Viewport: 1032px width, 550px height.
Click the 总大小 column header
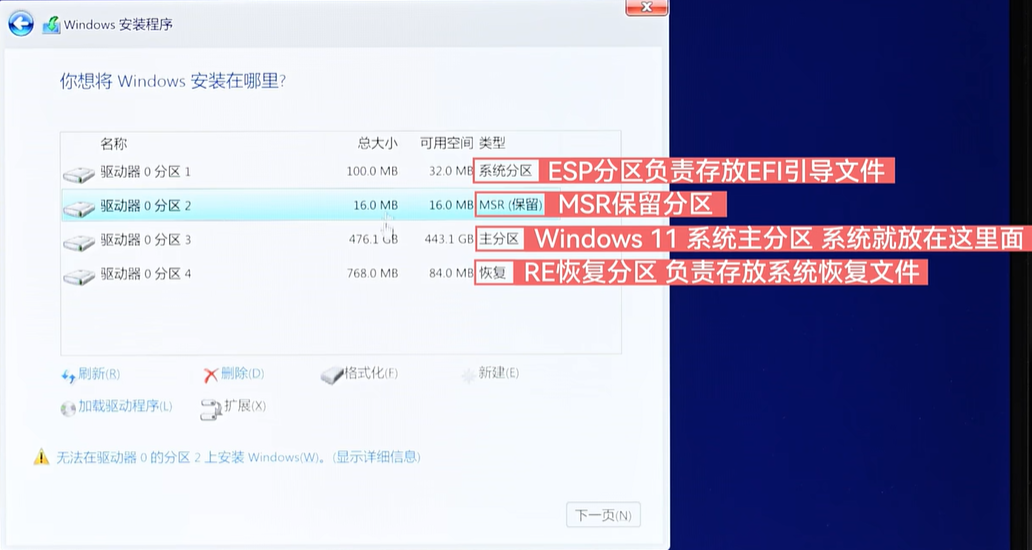tap(378, 143)
